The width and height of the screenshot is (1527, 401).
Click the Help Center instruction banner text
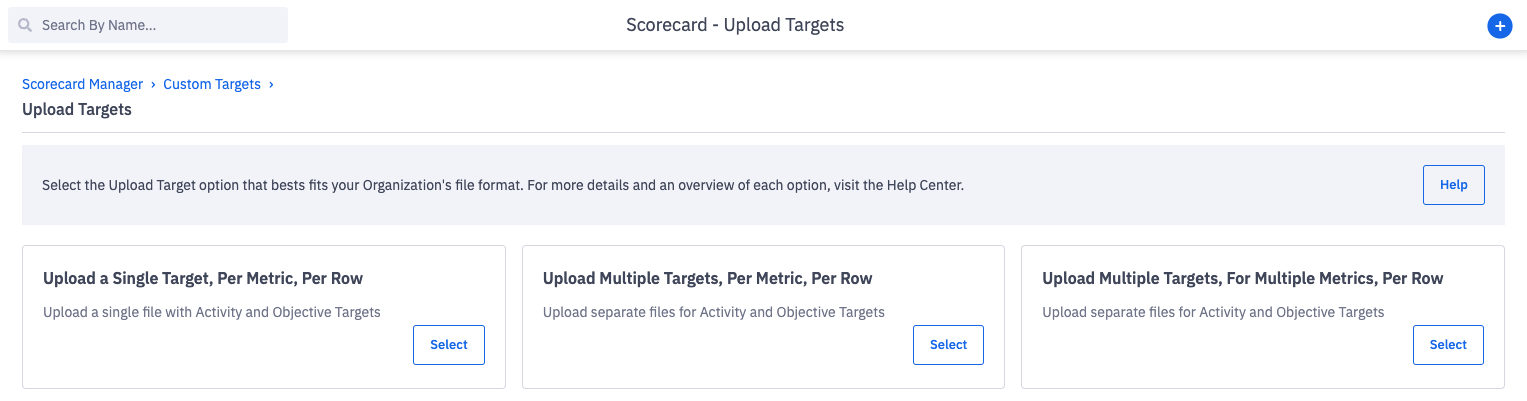(x=502, y=185)
